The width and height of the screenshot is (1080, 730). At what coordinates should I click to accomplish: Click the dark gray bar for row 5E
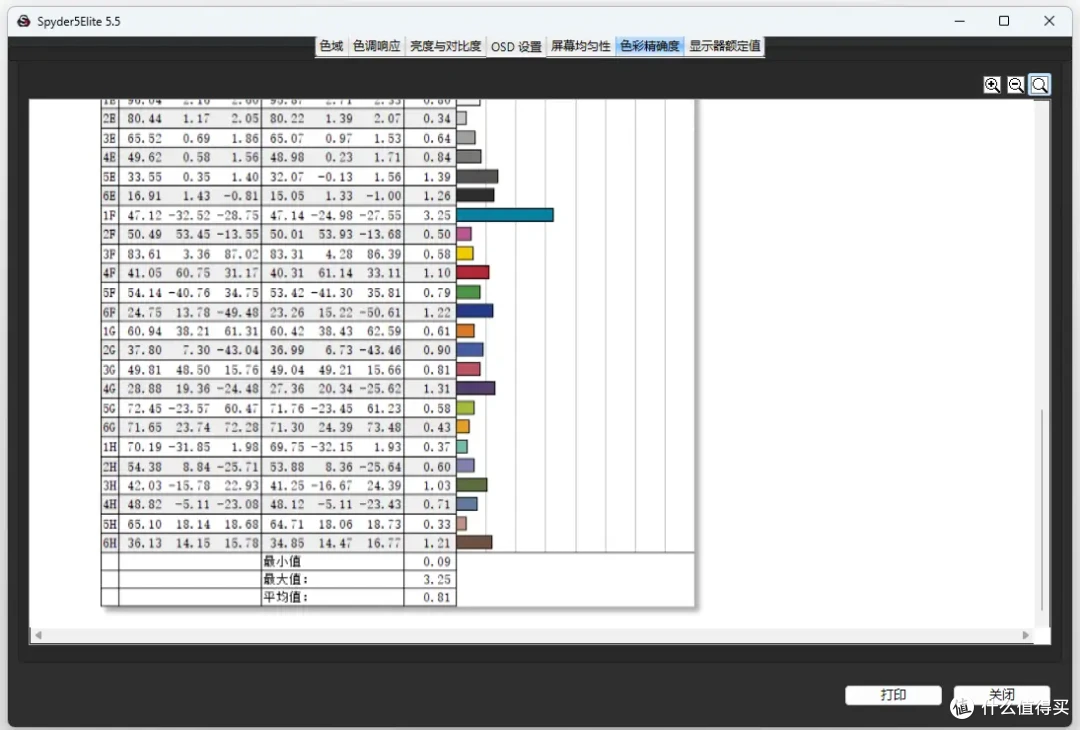(x=477, y=176)
